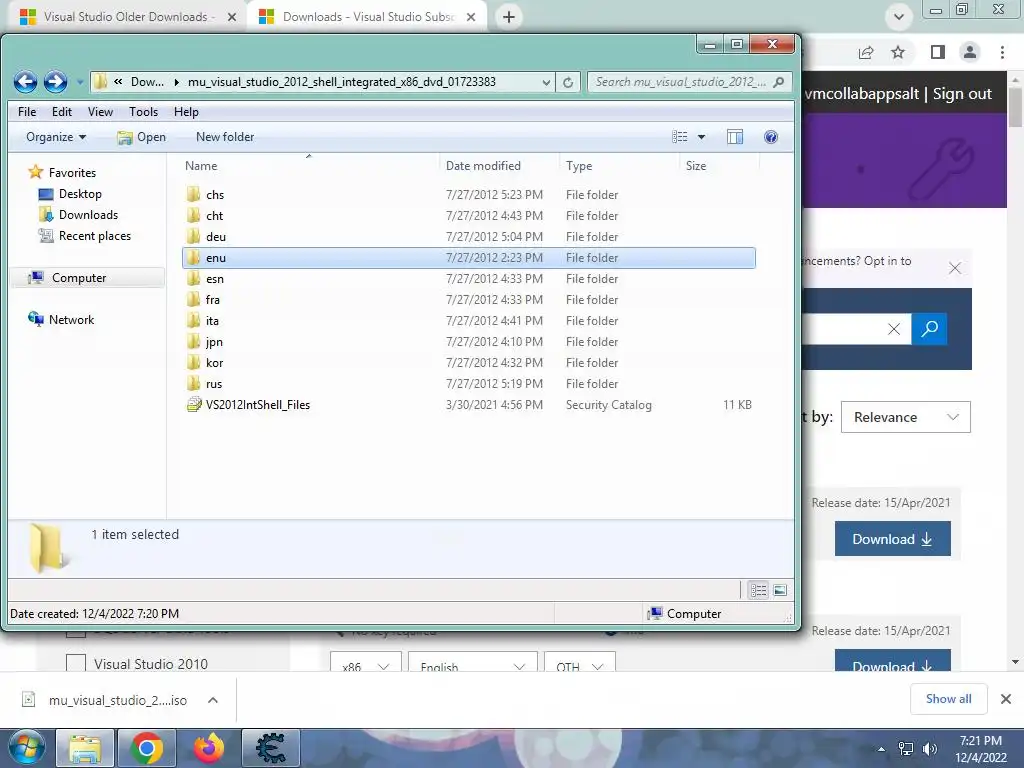Share this page from Chrome toolbar

tap(866, 52)
